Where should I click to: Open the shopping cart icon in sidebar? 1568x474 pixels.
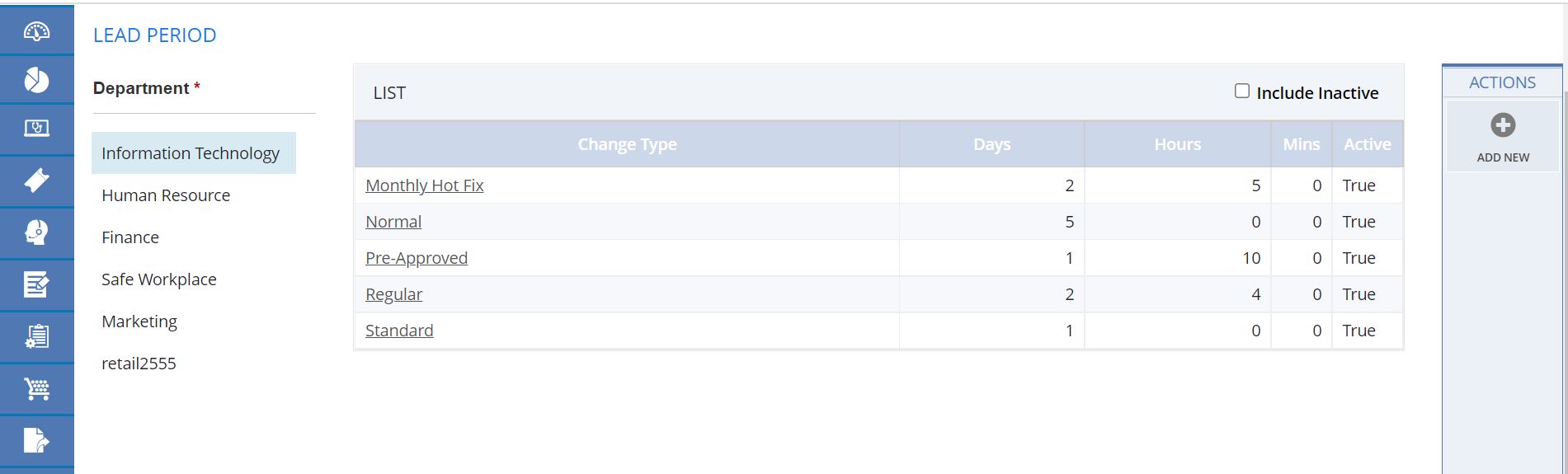36,388
